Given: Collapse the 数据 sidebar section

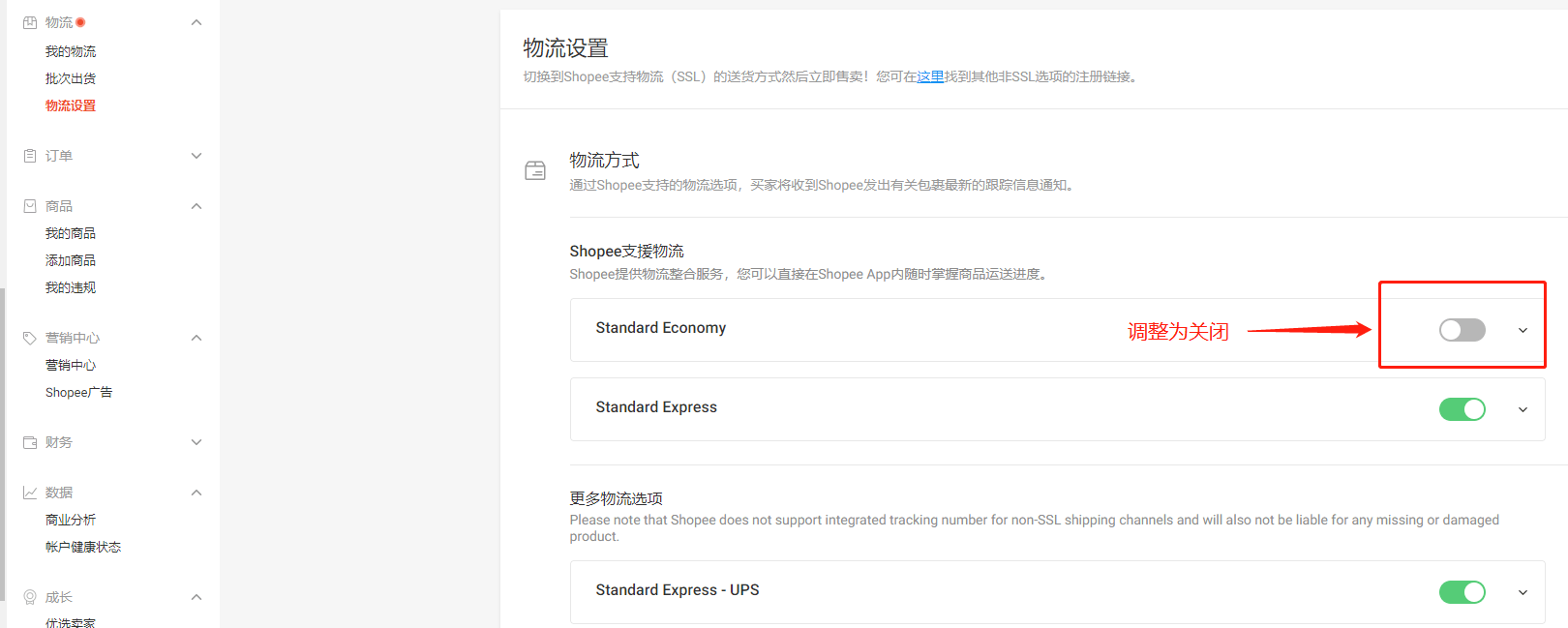Looking at the screenshot, I should click(196, 493).
